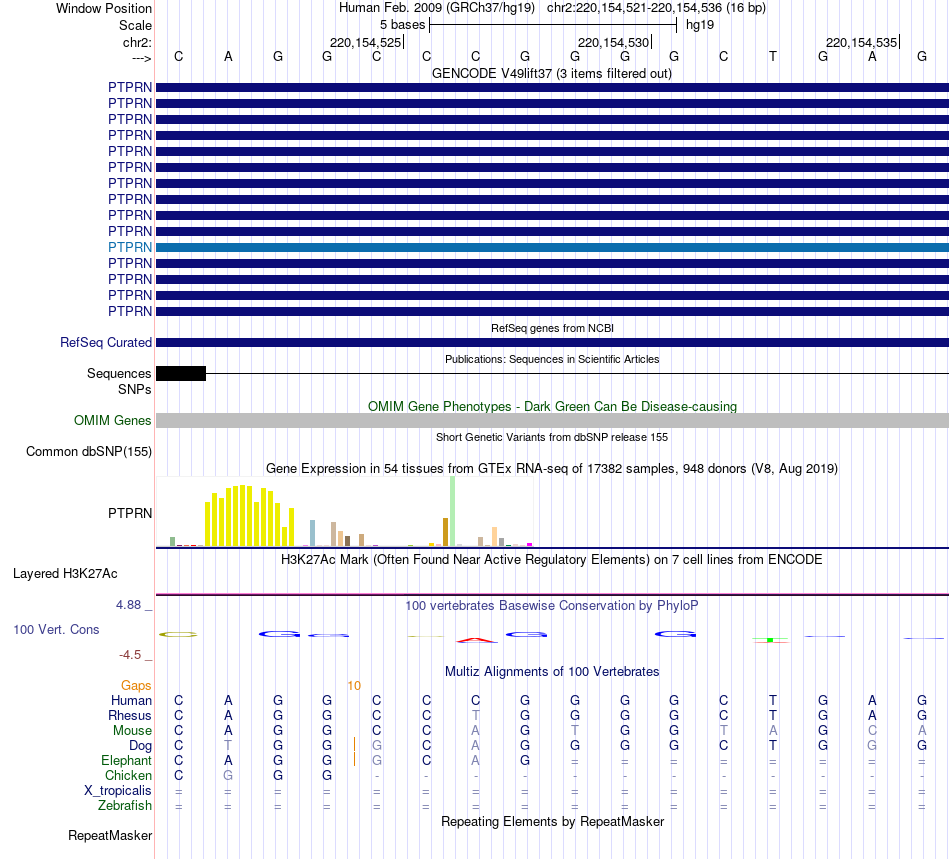
Task: Click the Window Position label
Action: point(104,8)
